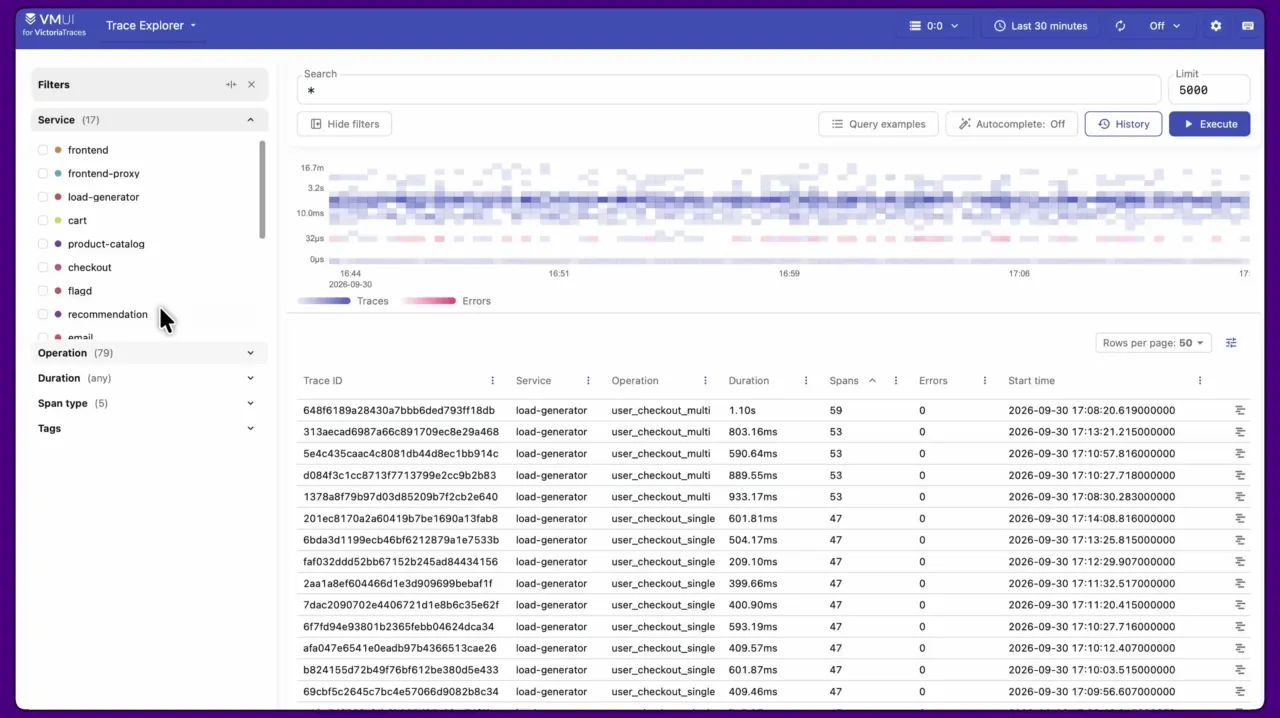Open Errors column options menu
The width and height of the screenshot is (1280, 718).
[985, 381]
